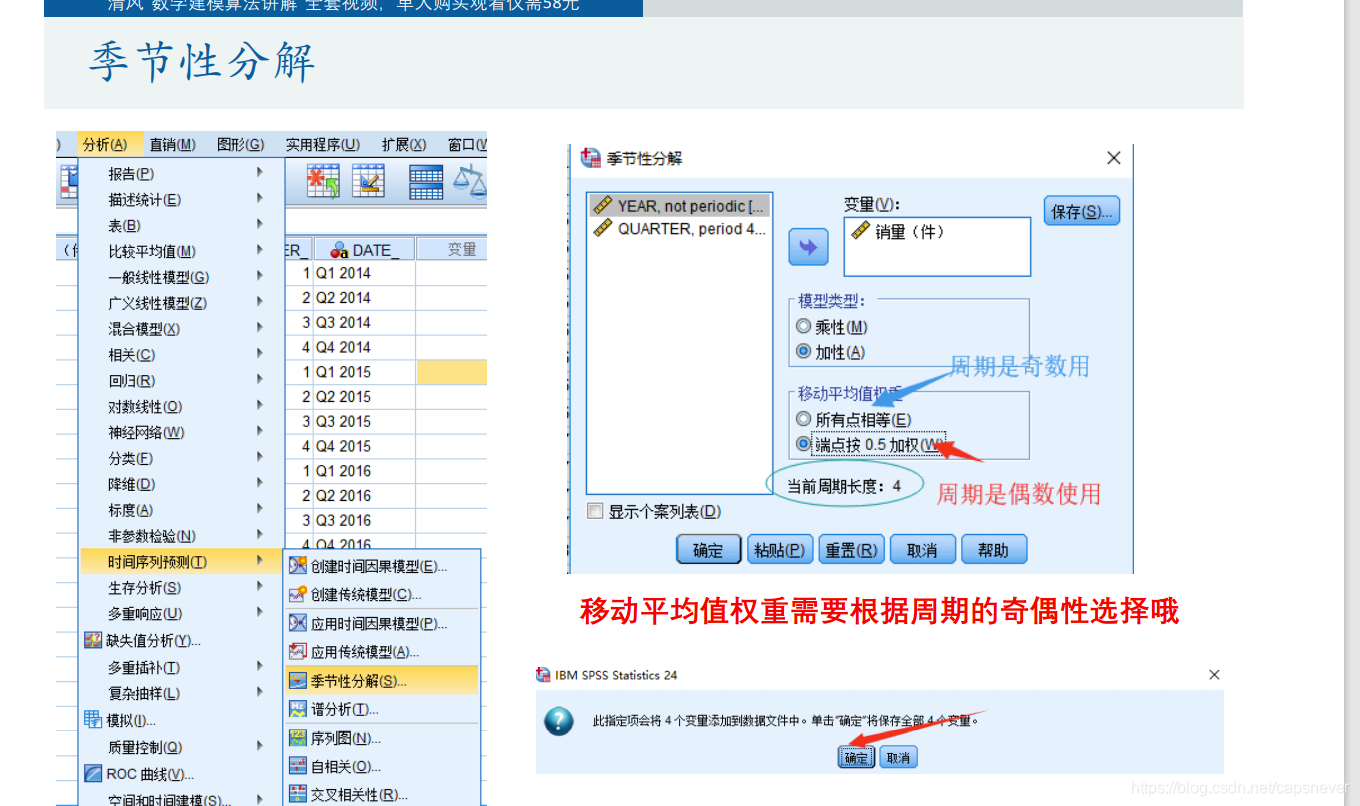Click the 交叉相关性 menu icon
Image resolution: width=1360 pixels, height=806 pixels.
(298, 794)
